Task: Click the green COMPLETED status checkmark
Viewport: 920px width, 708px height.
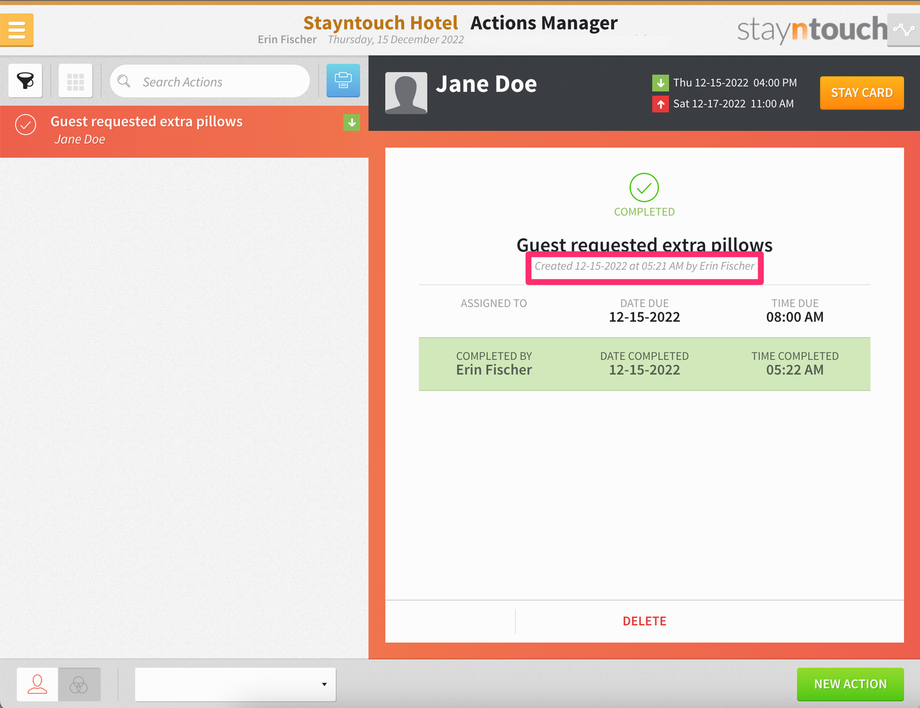Action: click(644, 188)
